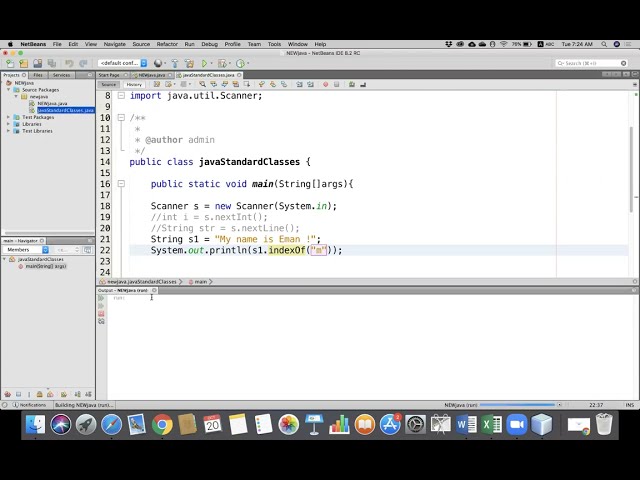Click the red Stop icon in Output panel
The image size is (640, 480).
(101, 313)
